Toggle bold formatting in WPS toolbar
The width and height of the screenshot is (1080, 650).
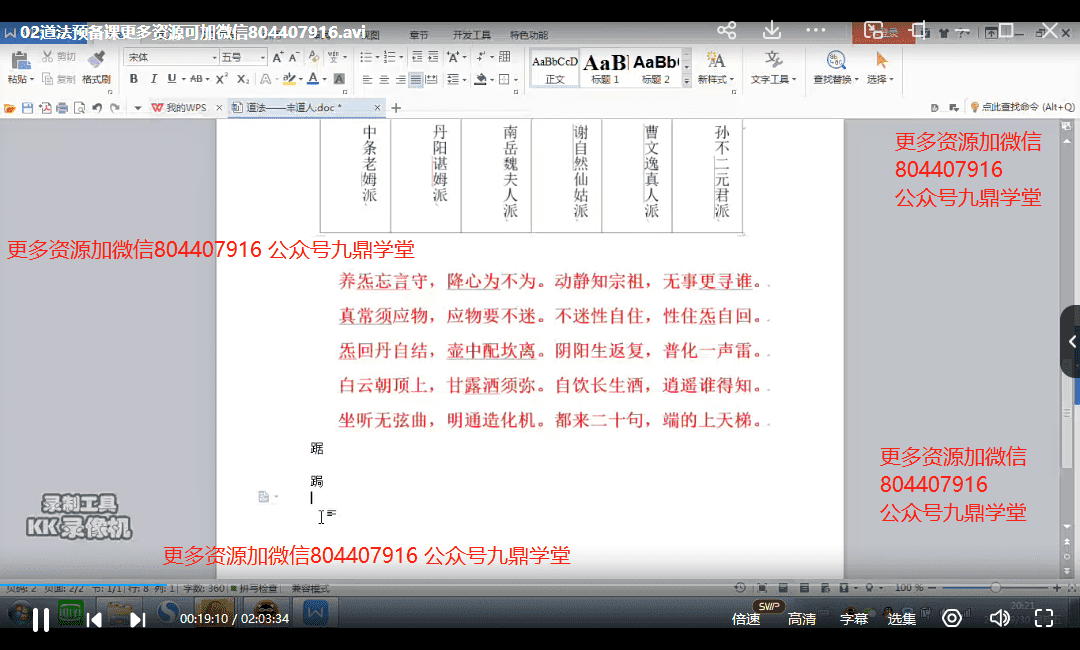coord(133,79)
